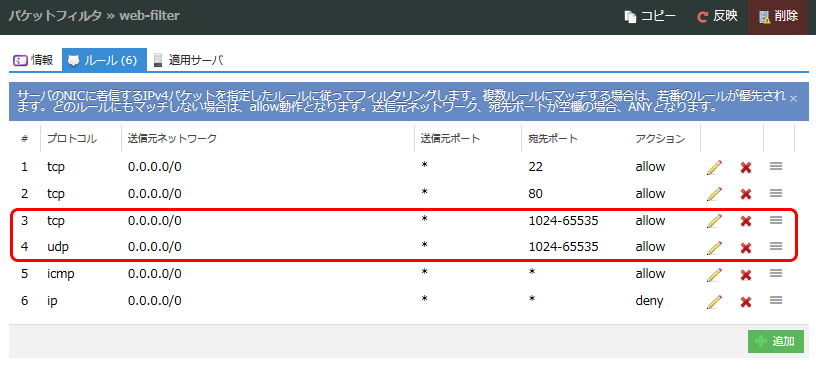Click reorder handle on rule 1
The width and height of the screenshot is (816, 369).
[x=776, y=166]
